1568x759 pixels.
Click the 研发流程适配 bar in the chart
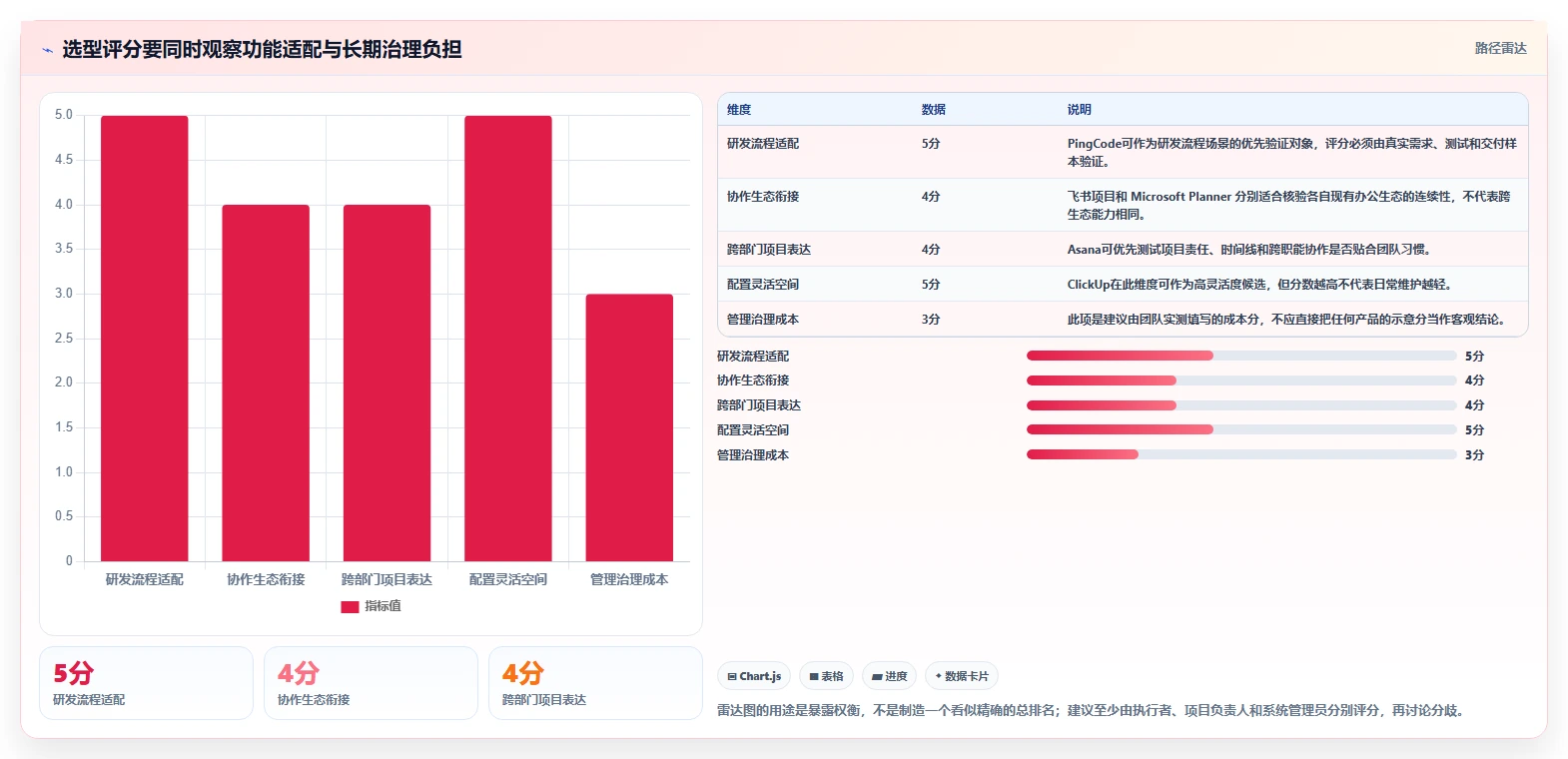click(145, 339)
